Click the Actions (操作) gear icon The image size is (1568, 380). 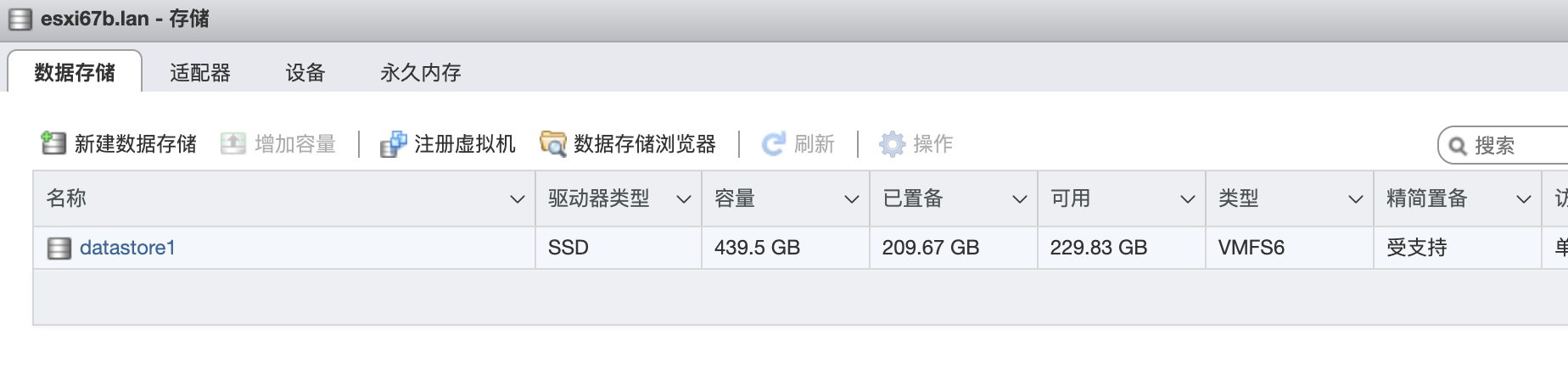892,144
